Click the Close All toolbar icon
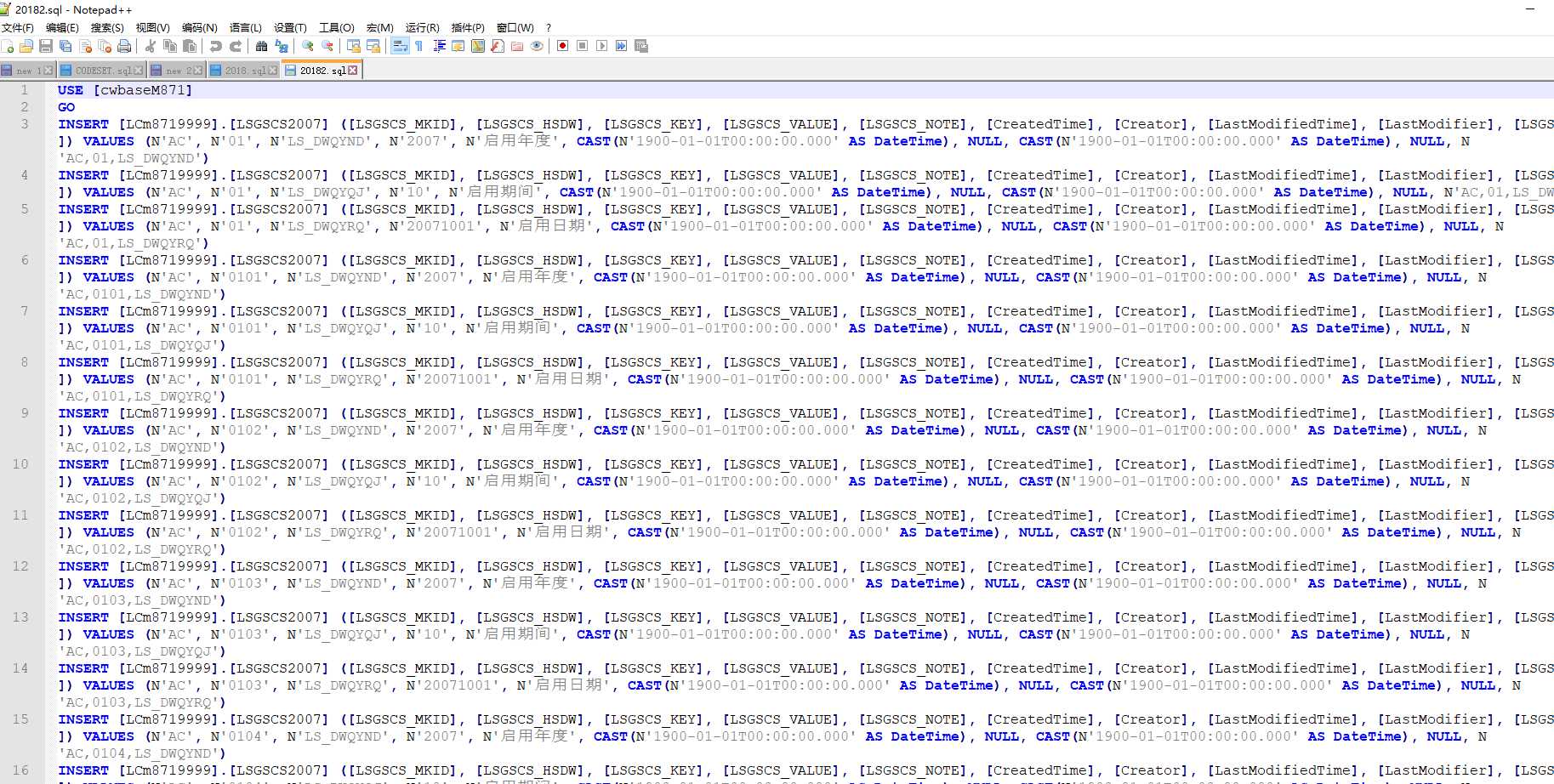Image resolution: width=1554 pixels, height=784 pixels. point(105,46)
